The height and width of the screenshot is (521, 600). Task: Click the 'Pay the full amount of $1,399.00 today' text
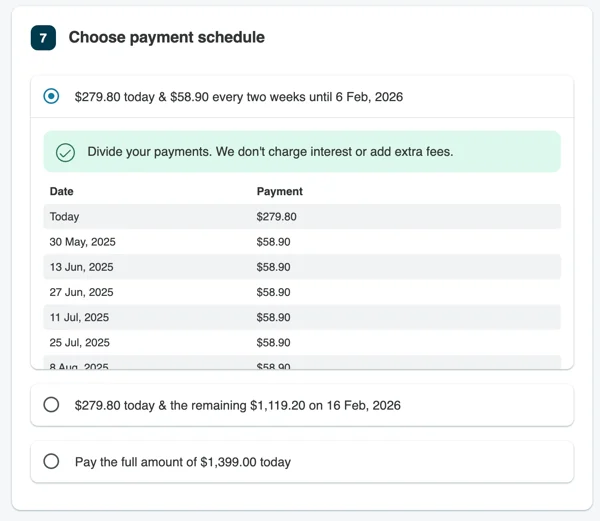click(x=183, y=462)
